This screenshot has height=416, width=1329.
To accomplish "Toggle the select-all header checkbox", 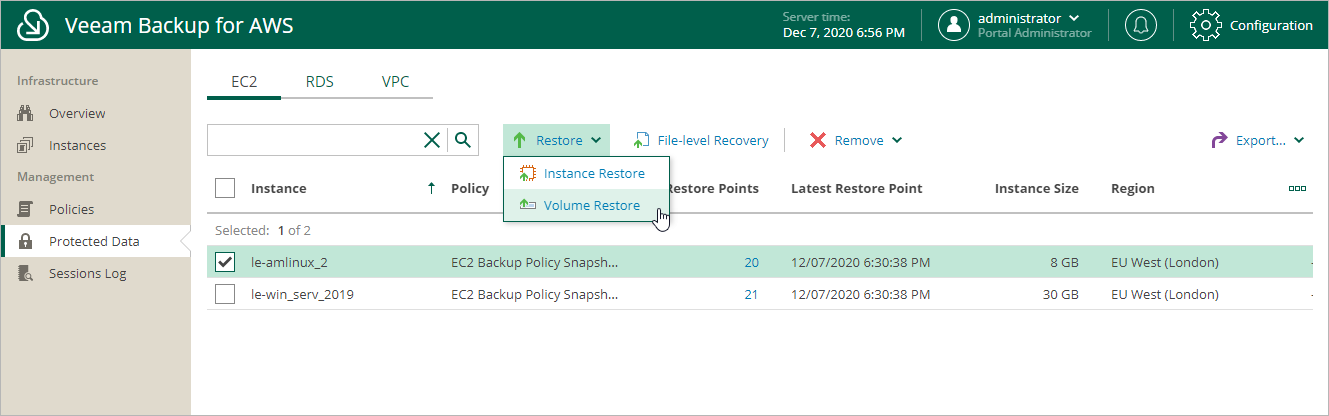I will [x=225, y=188].
